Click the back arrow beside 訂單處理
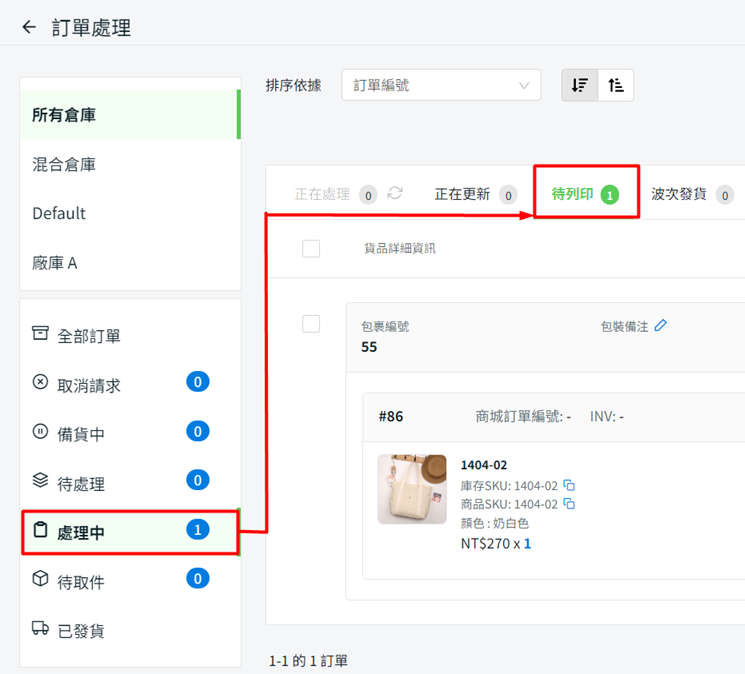The height and width of the screenshot is (674, 745). click(29, 27)
